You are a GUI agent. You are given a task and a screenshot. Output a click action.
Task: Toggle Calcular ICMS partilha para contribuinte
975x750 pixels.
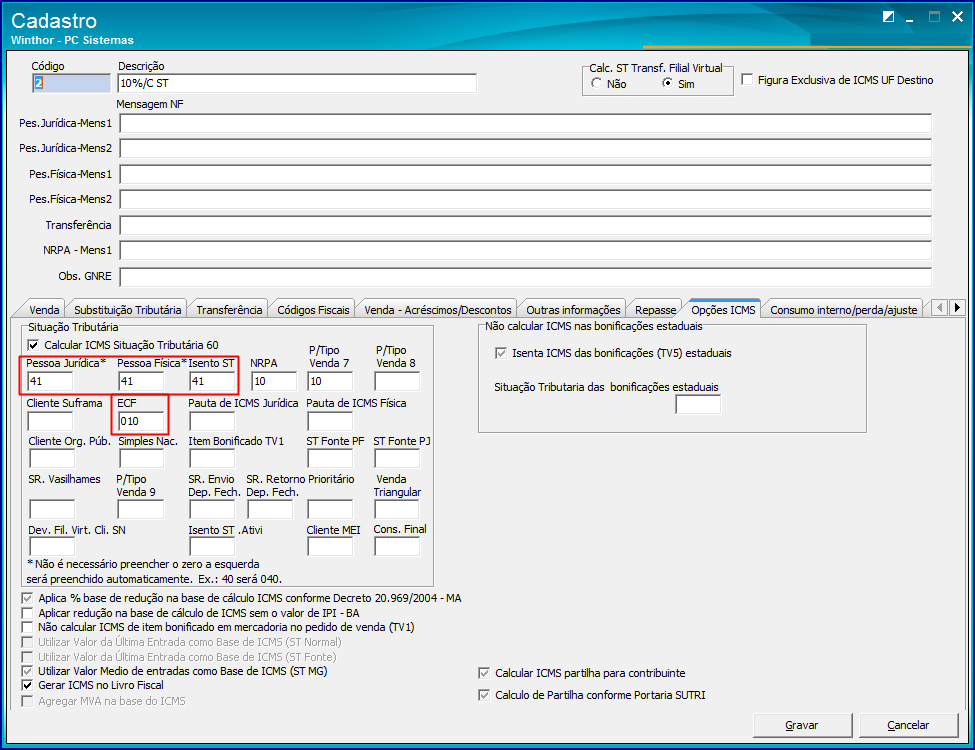(484, 673)
